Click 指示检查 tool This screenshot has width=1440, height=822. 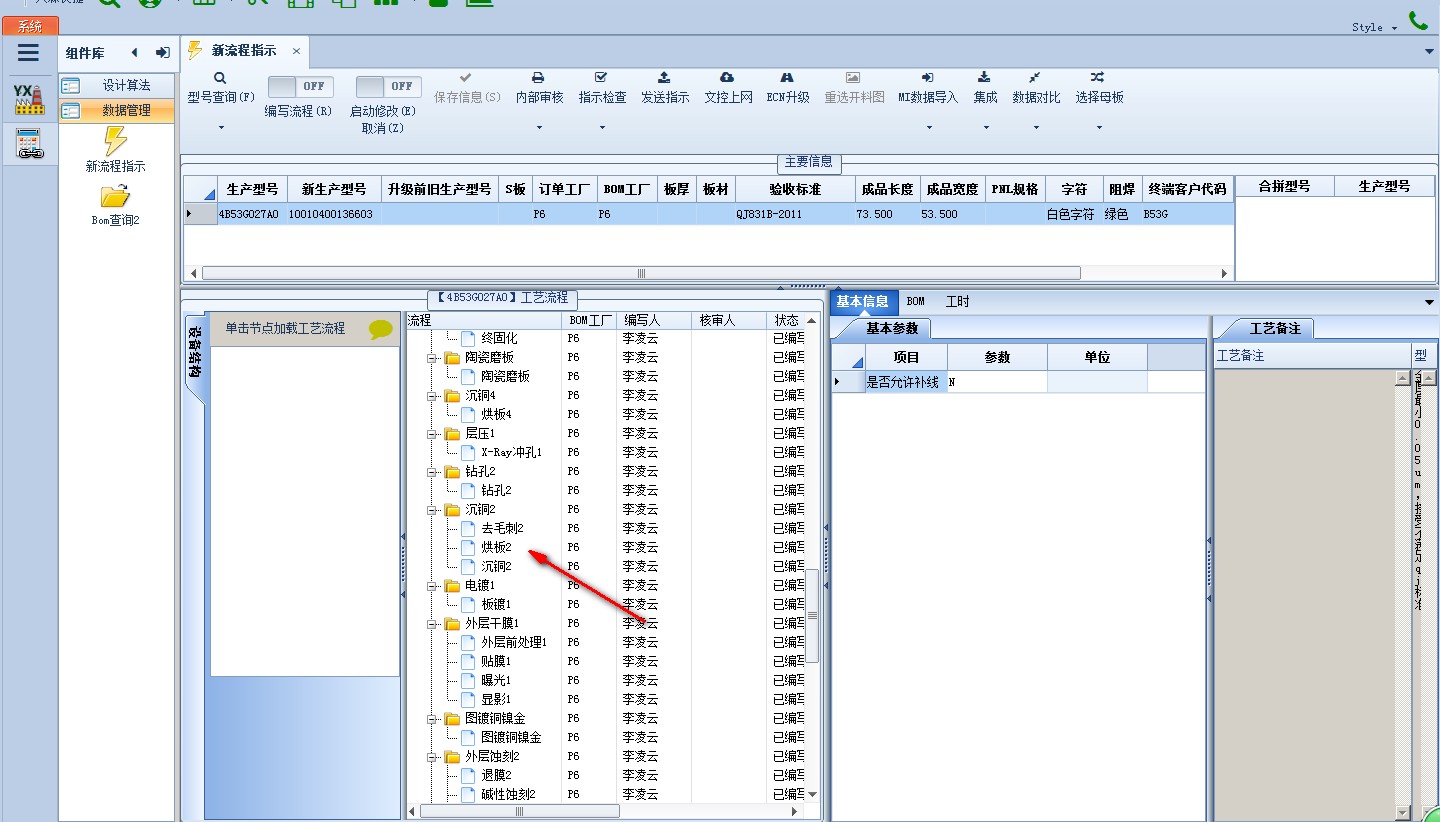pyautogui.click(x=602, y=88)
